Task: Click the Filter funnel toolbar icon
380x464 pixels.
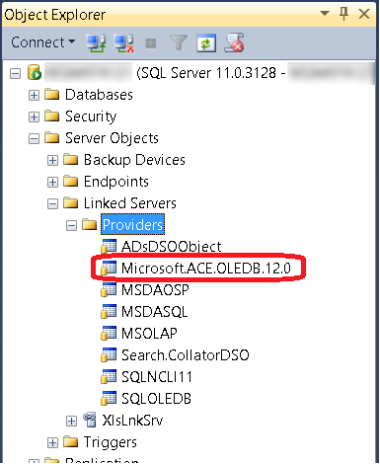Action: pyautogui.click(x=179, y=43)
